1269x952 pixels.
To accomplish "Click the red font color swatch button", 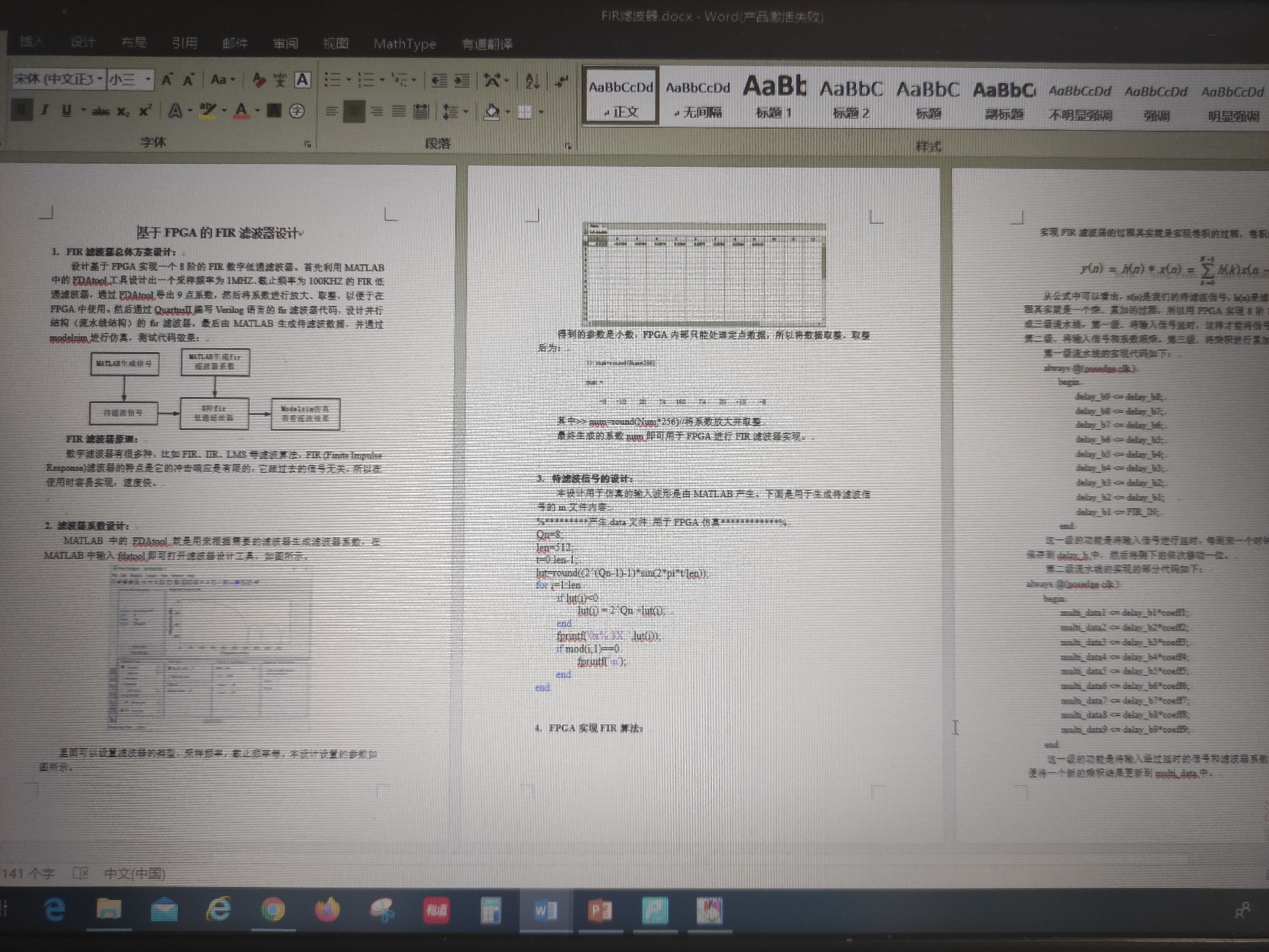I will [x=241, y=111].
